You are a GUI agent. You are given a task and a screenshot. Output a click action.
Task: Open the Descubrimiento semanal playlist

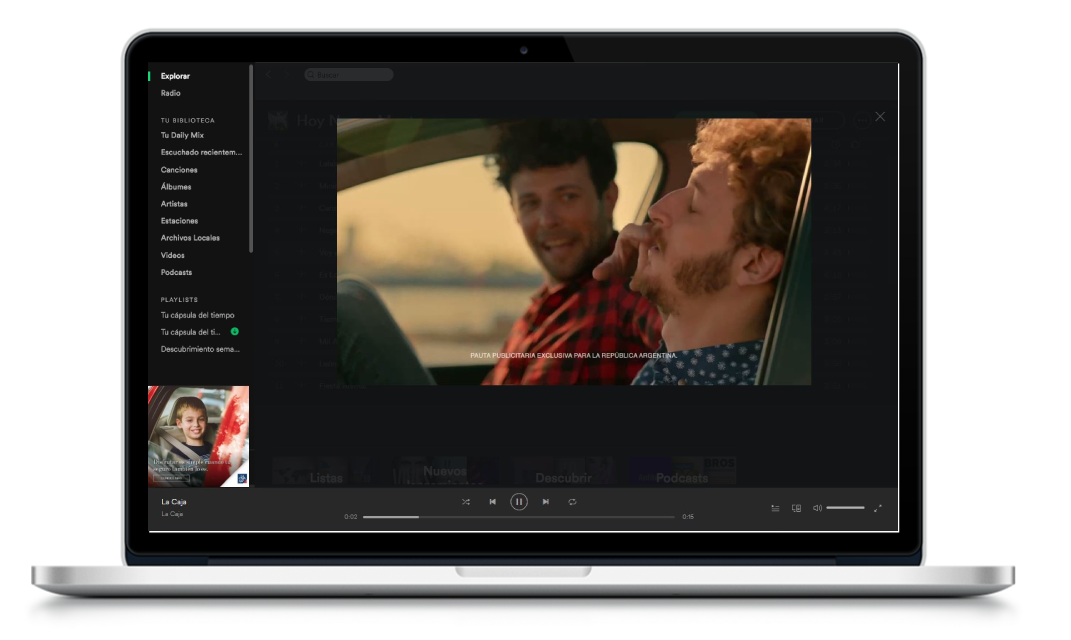coord(200,350)
